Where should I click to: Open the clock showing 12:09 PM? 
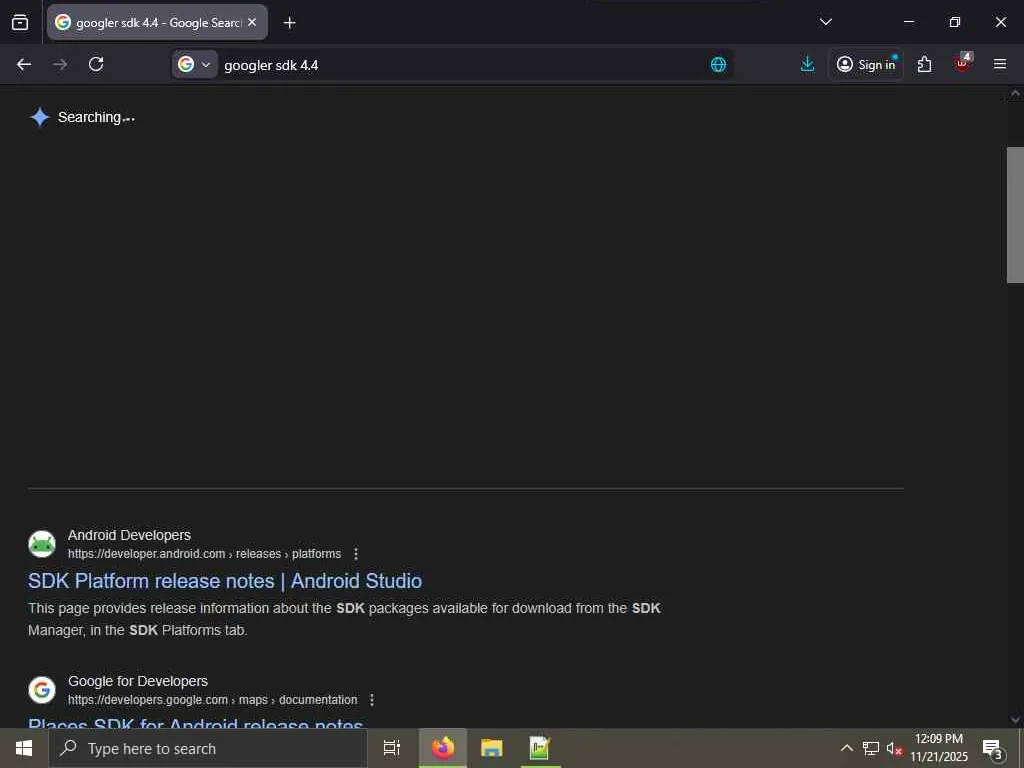click(x=939, y=748)
